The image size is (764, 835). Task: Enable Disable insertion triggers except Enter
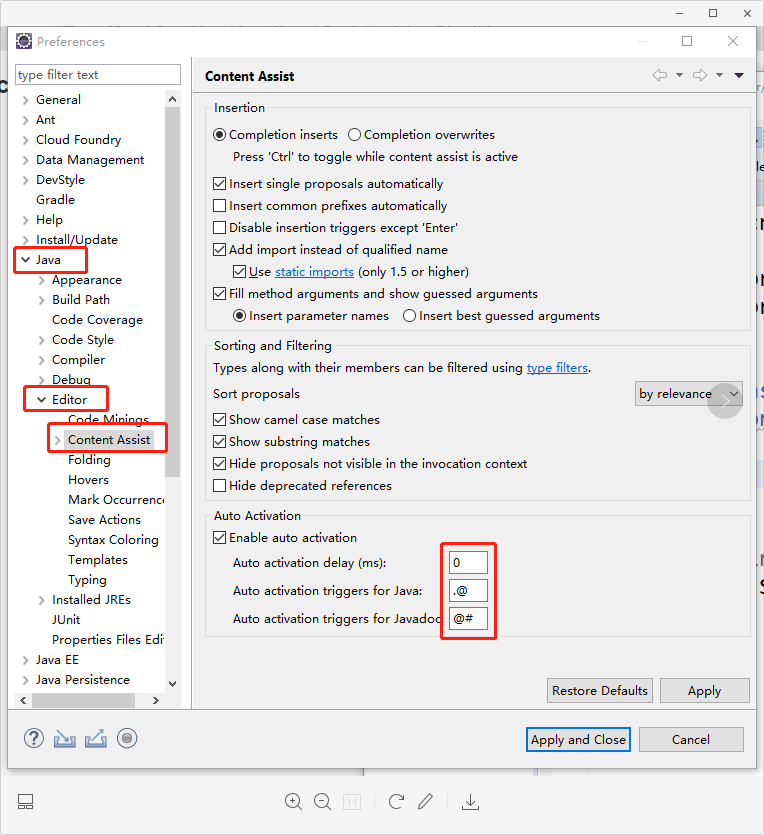tap(219, 227)
